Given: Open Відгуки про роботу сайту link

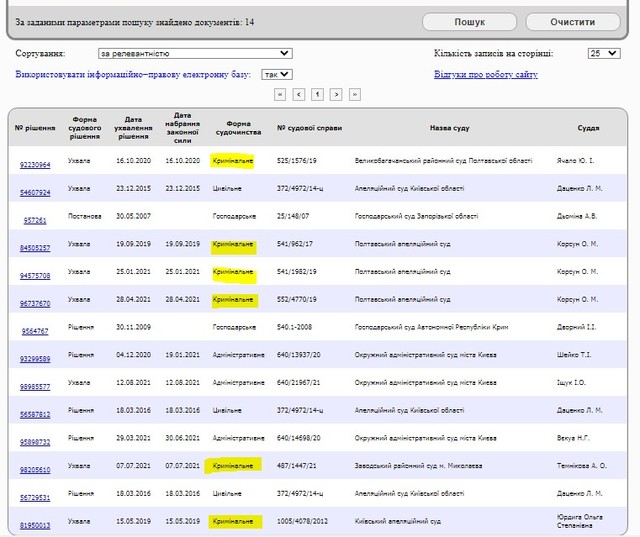Looking at the screenshot, I should click(485, 74).
